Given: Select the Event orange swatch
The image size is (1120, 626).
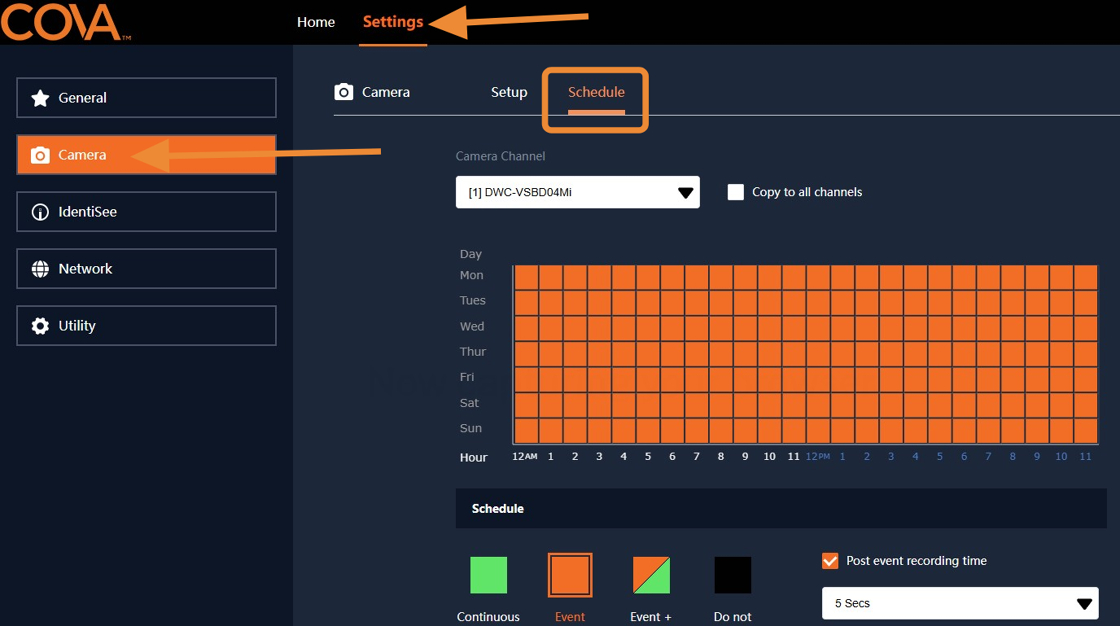Looking at the screenshot, I should point(569,575).
